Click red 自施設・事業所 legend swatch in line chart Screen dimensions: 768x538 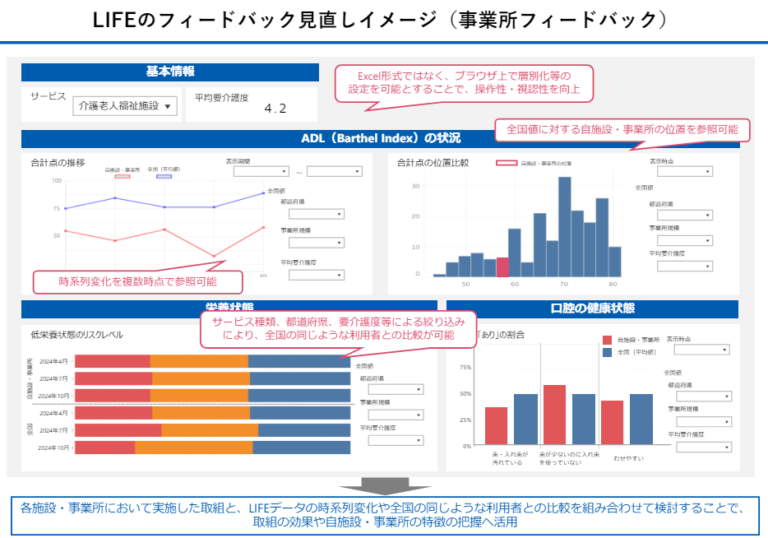pos(122,176)
